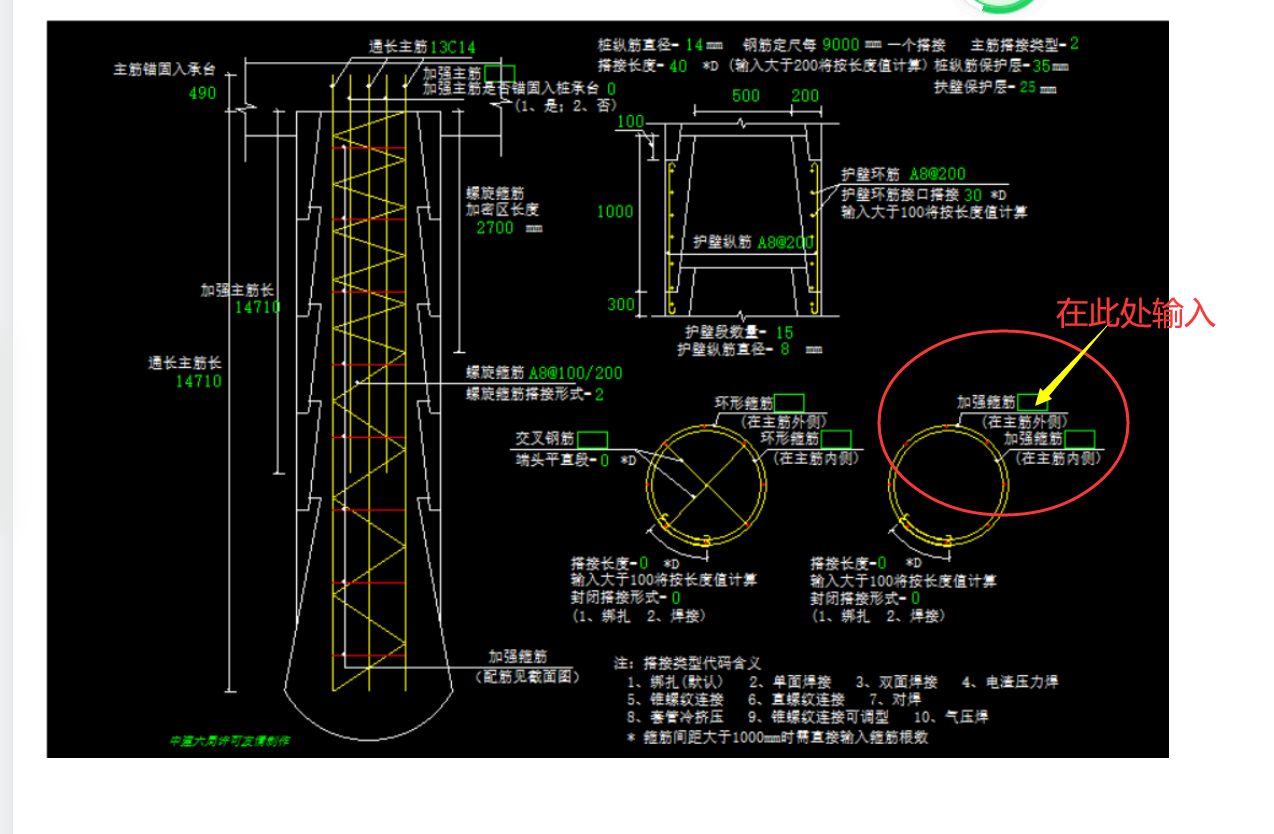The width and height of the screenshot is (1274, 834).
Task: Click 加强箍筋 box labeled 在主筋内侧
Action: coord(1079,439)
